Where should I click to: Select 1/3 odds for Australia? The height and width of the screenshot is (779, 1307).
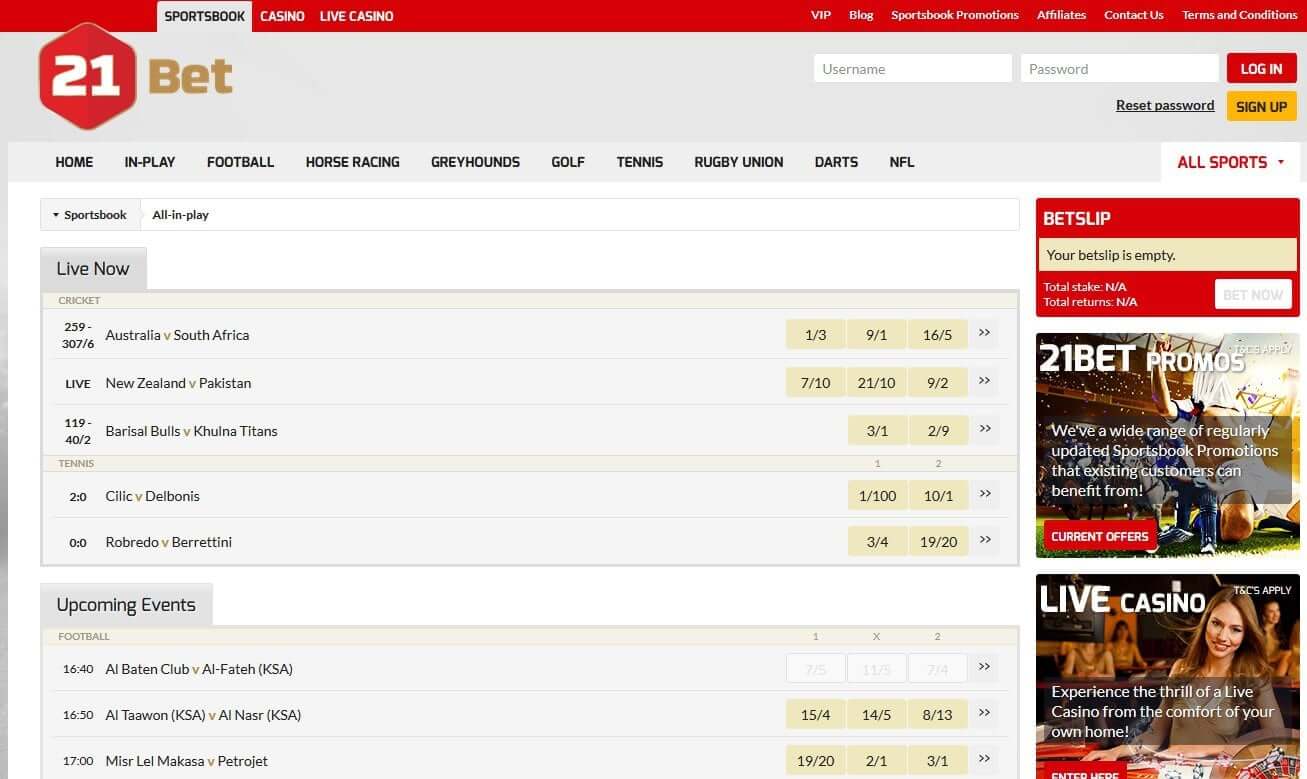816,335
